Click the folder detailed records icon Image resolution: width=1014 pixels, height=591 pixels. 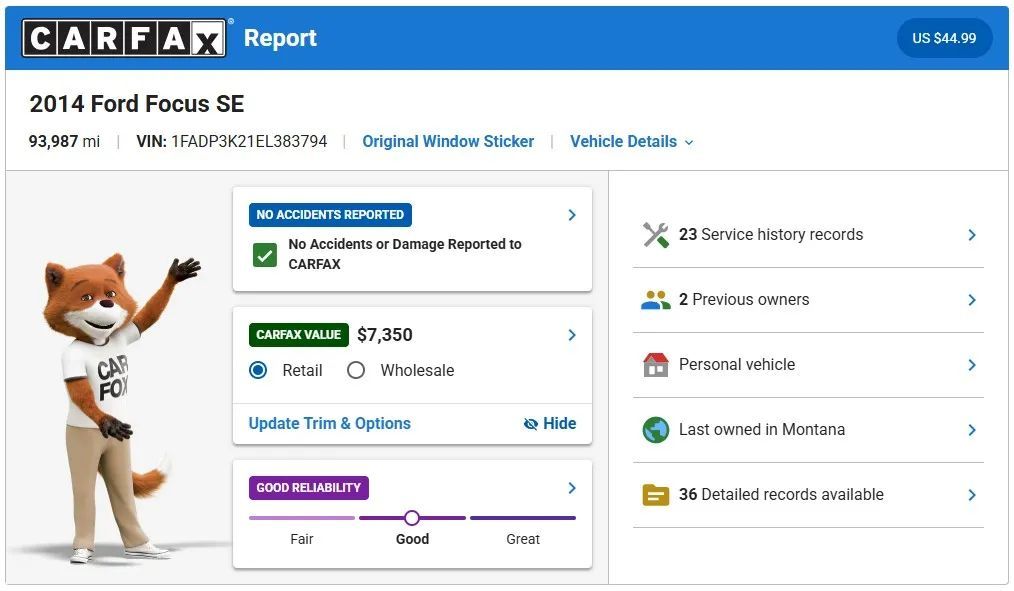pos(655,495)
